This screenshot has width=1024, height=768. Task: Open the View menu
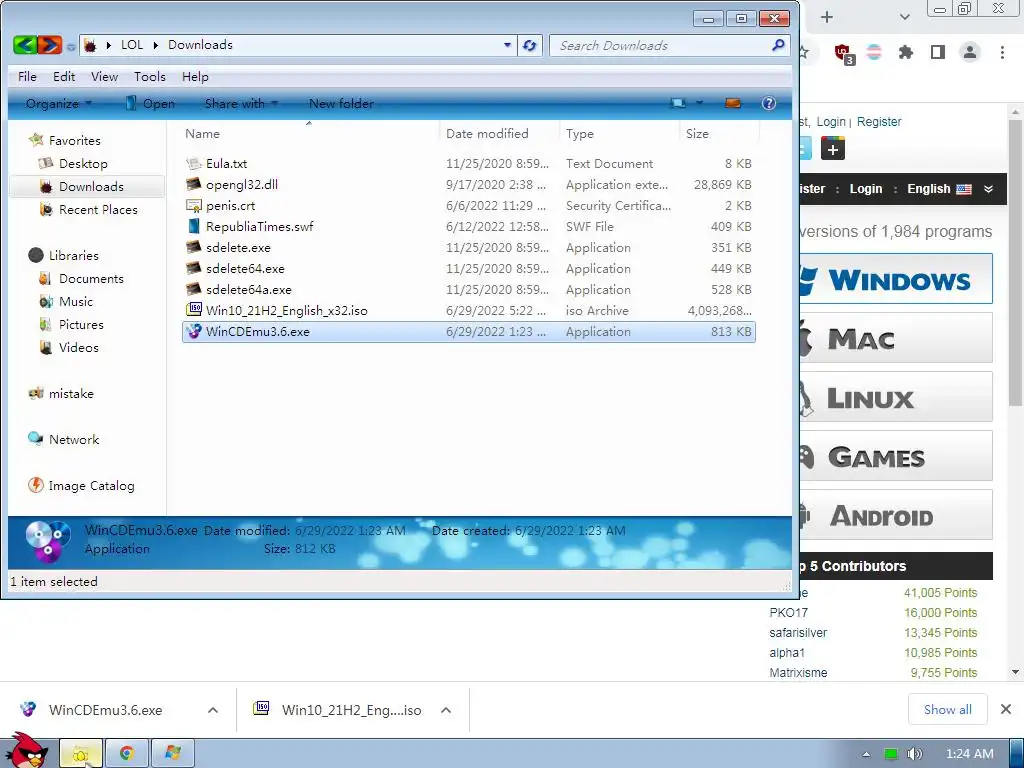pyautogui.click(x=104, y=76)
